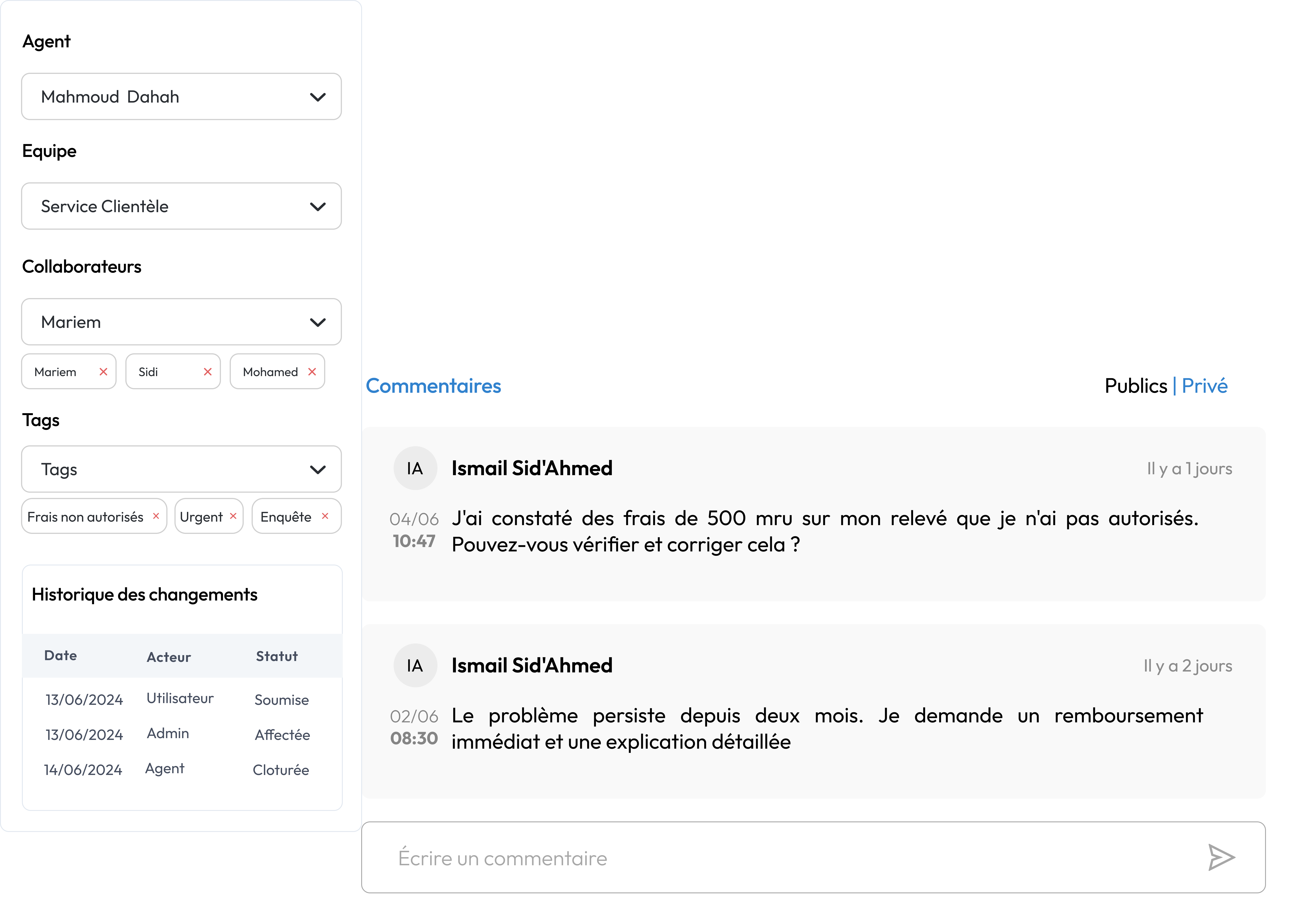1294x924 pixels.
Task: Select the Affectée status cell
Action: [x=282, y=735]
